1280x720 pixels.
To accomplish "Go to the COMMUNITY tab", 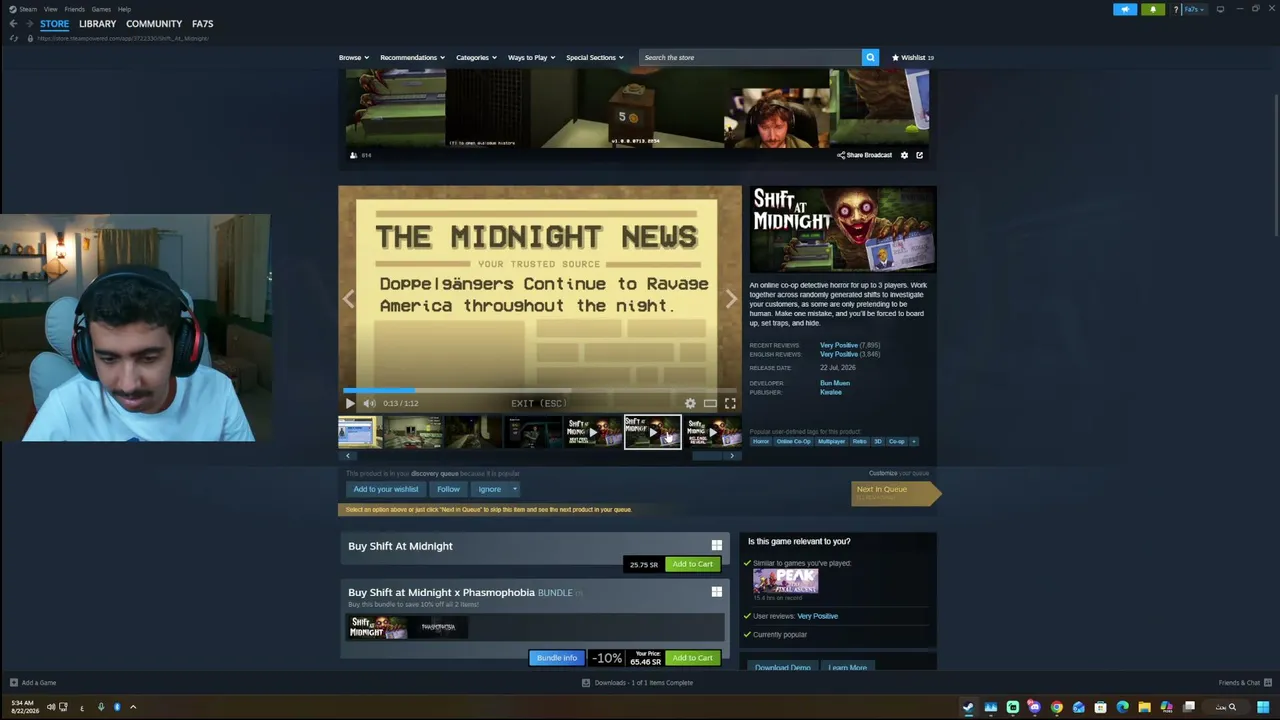I will point(154,24).
